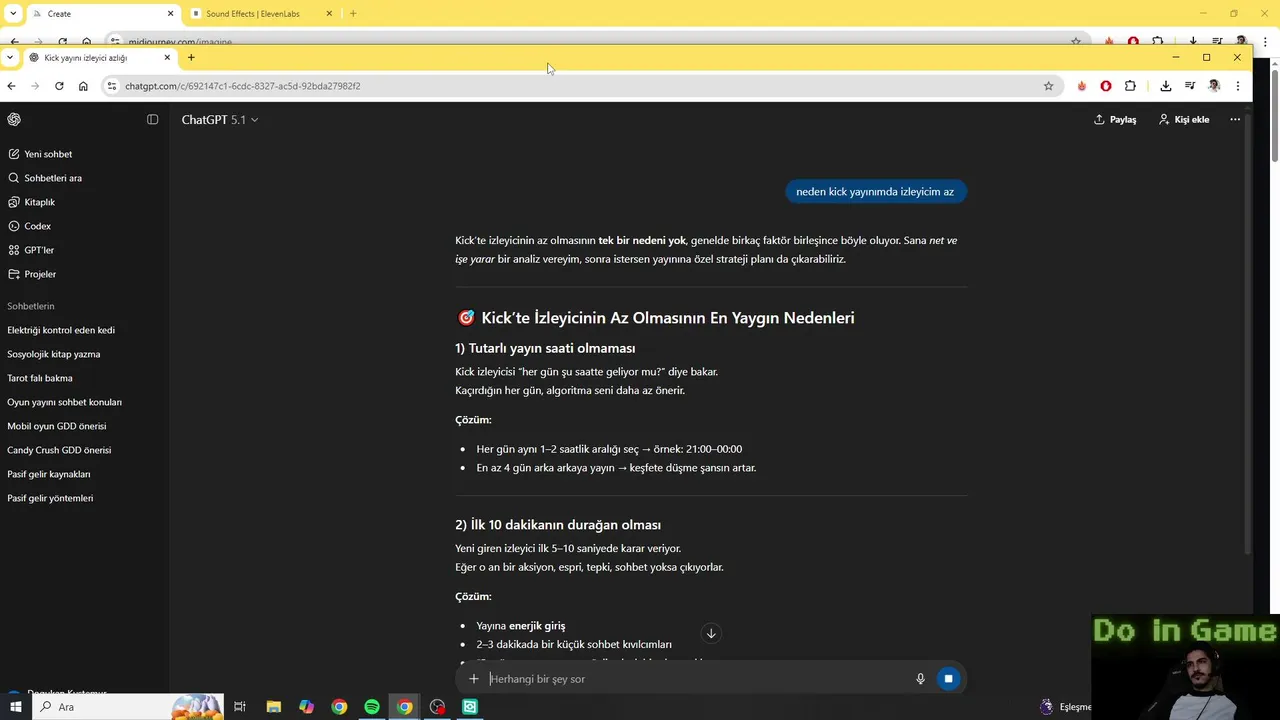
Task: Open Codex in sidebar
Action: click(84, 226)
